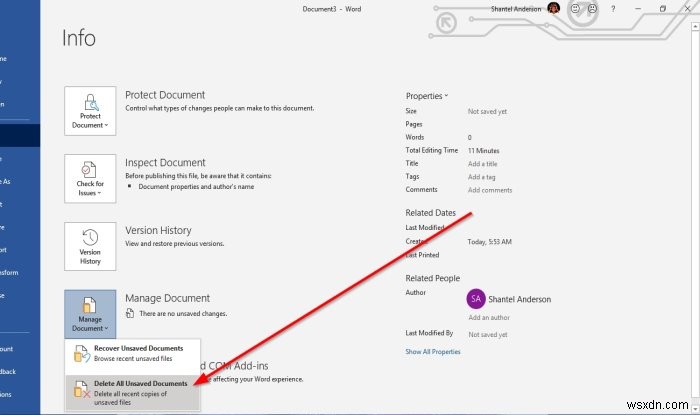Image resolution: width=700 pixels, height=415 pixels.
Task: Click the Version History heading
Action: pyautogui.click(x=158, y=230)
